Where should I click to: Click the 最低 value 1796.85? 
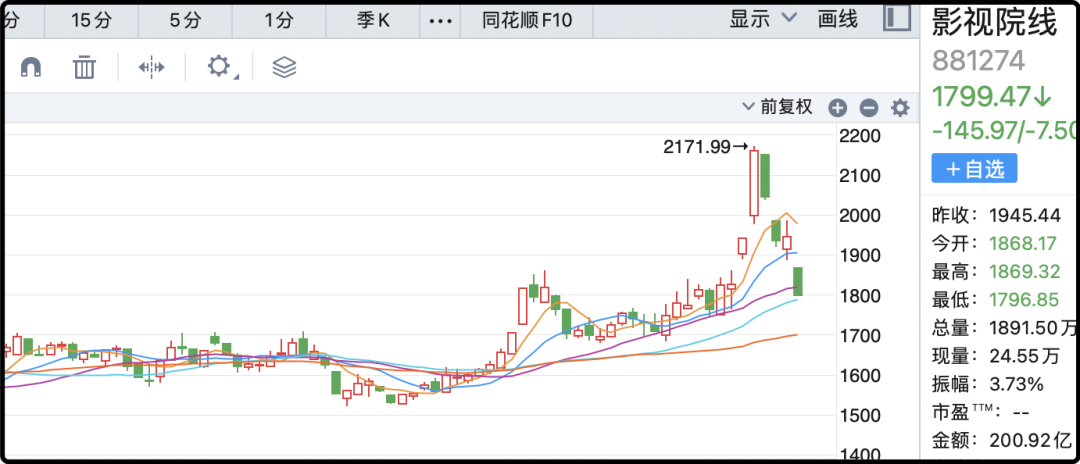click(1024, 300)
